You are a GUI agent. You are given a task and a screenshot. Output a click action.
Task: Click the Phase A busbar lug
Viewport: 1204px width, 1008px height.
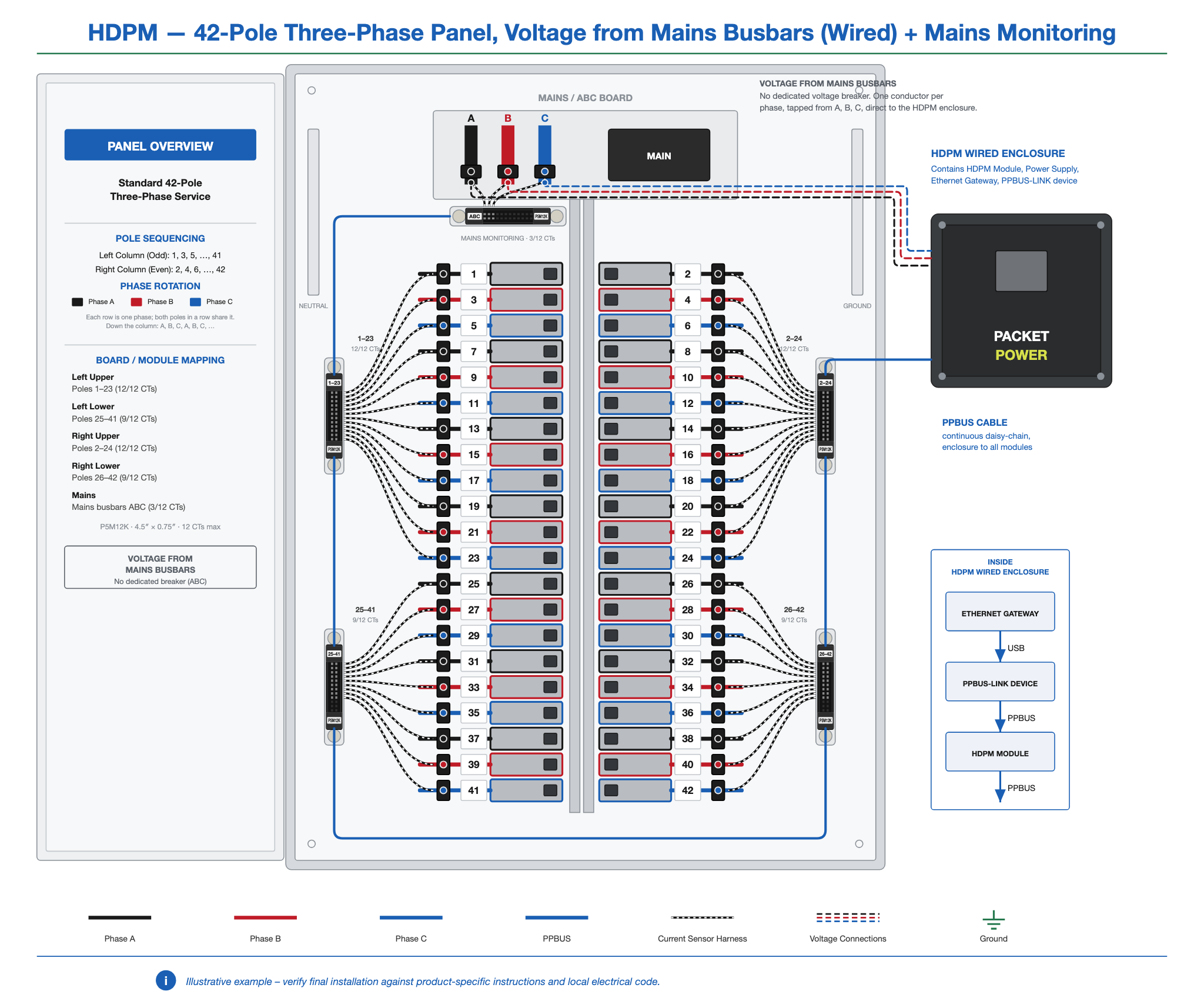click(x=471, y=172)
